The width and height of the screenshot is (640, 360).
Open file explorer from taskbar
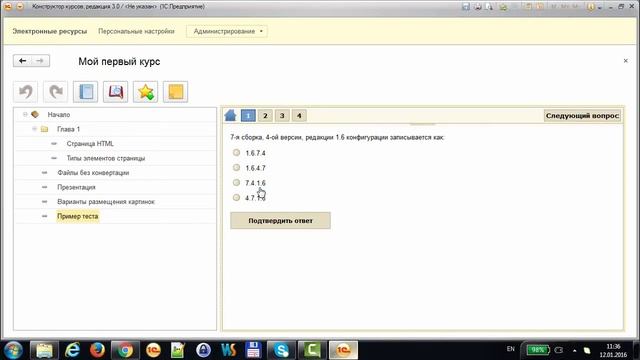(x=44, y=350)
